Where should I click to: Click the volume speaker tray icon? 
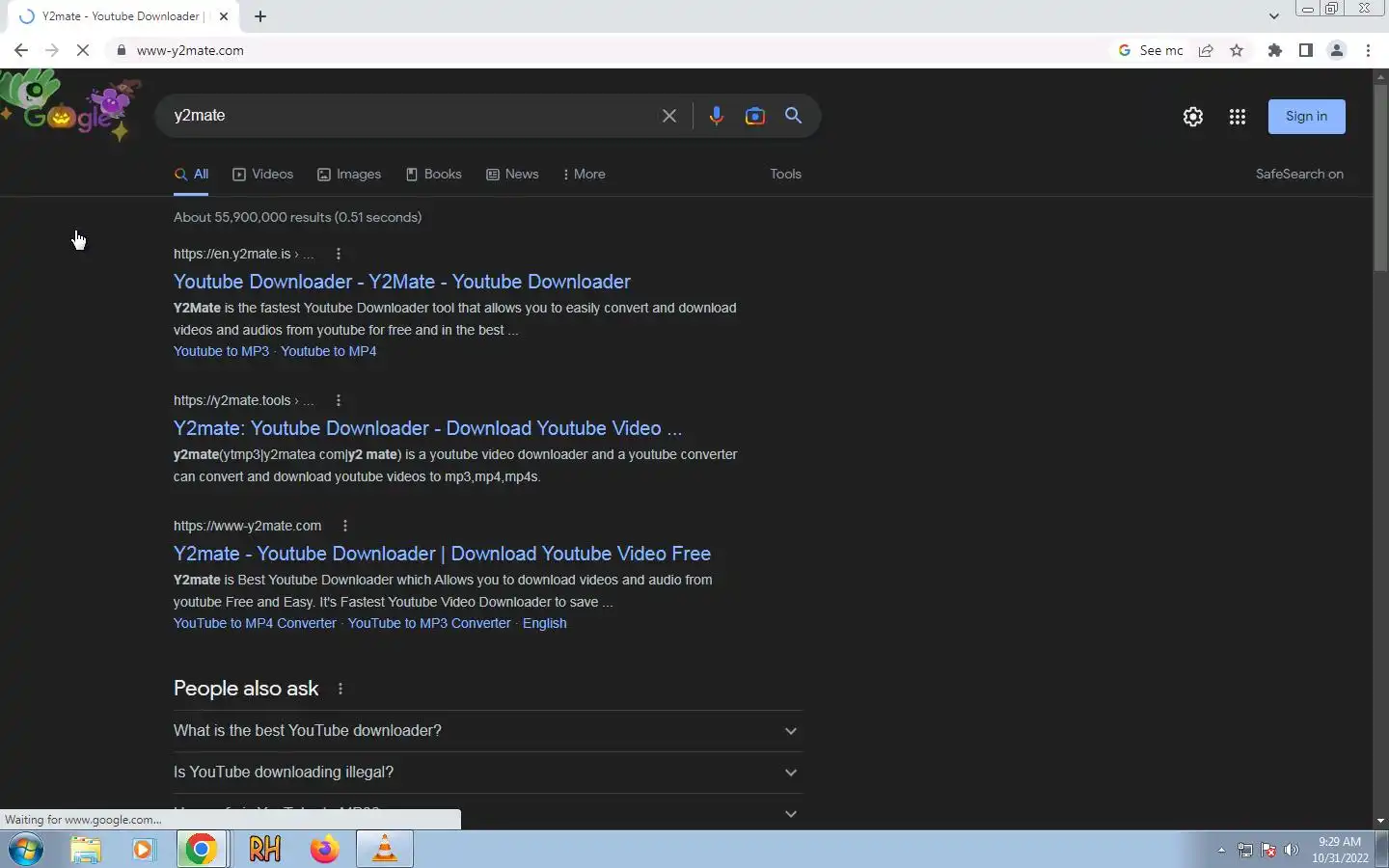click(1292, 850)
